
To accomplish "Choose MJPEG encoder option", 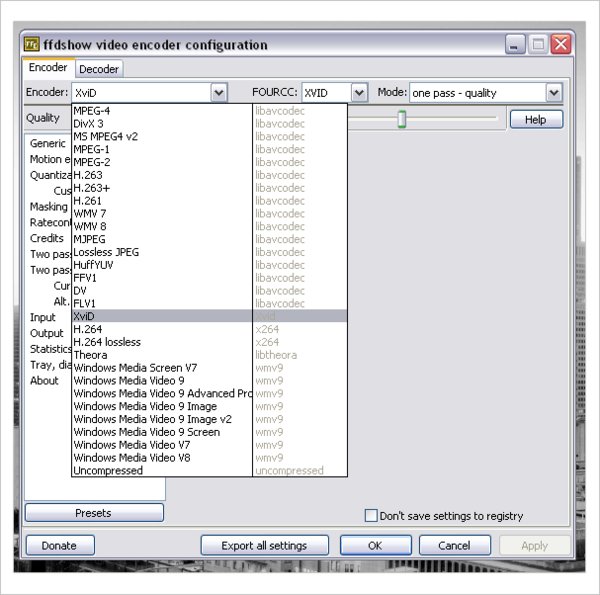I will tap(209, 239).
